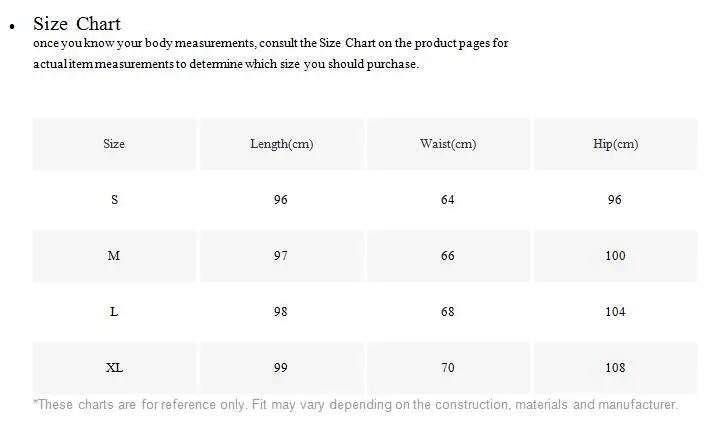Click the waist value 70 for XL
720x434 pixels.
click(x=448, y=368)
